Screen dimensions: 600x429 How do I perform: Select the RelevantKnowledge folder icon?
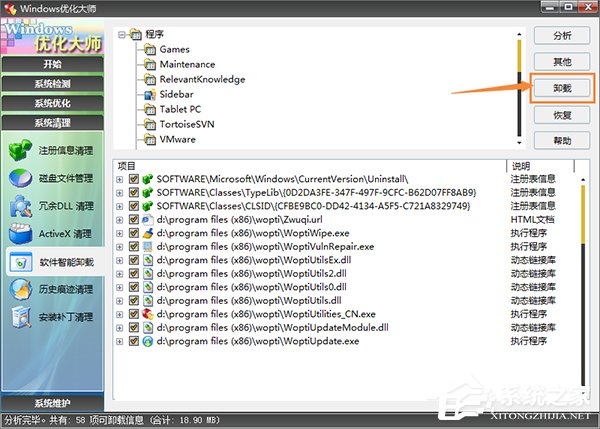(x=150, y=79)
